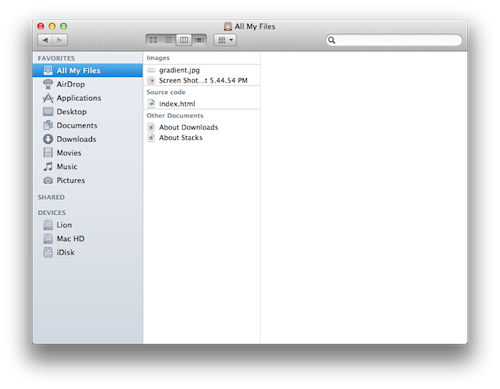Go back to previous folder
The width and height of the screenshot is (500, 389).
(45, 40)
